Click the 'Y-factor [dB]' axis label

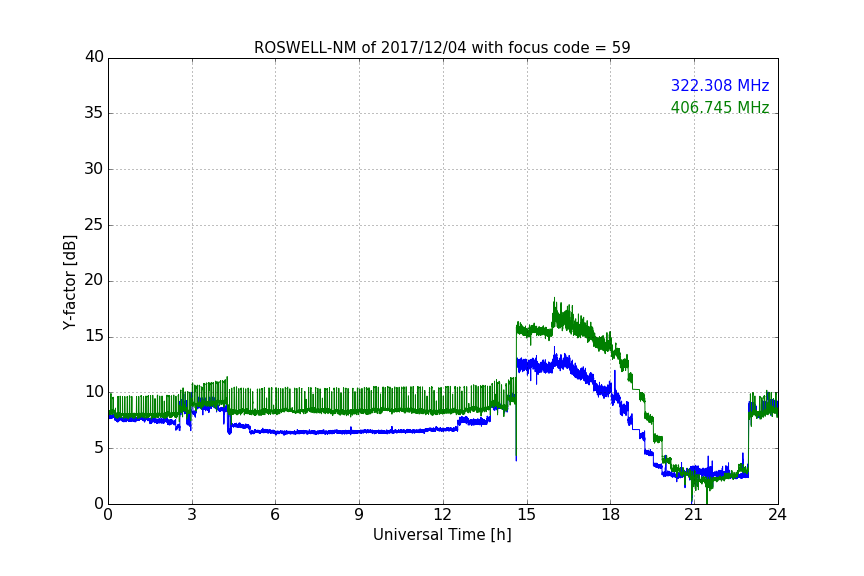pyautogui.click(x=69, y=282)
